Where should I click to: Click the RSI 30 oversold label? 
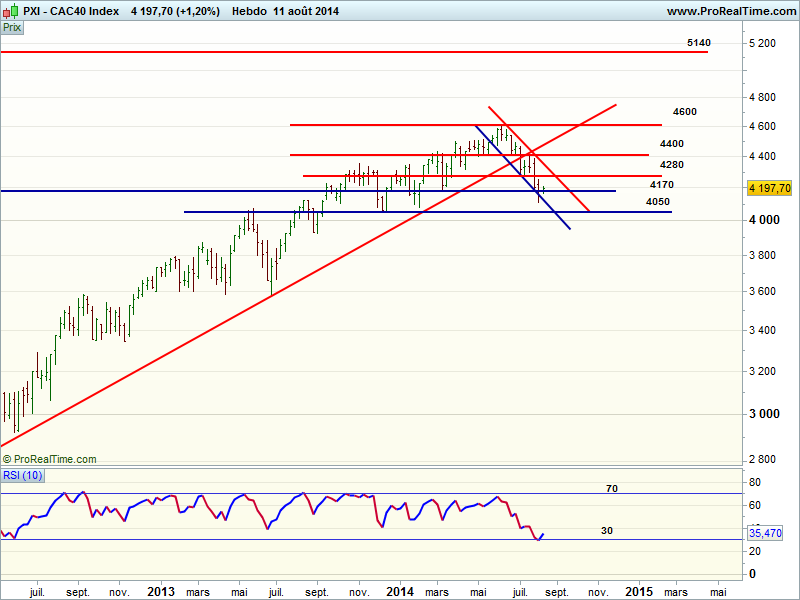pos(606,531)
